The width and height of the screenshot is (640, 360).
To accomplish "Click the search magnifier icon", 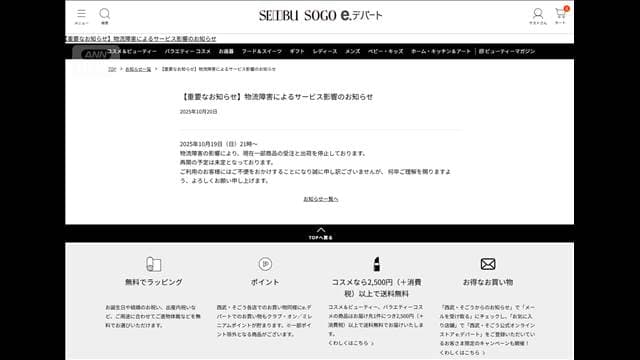I will tap(105, 14).
